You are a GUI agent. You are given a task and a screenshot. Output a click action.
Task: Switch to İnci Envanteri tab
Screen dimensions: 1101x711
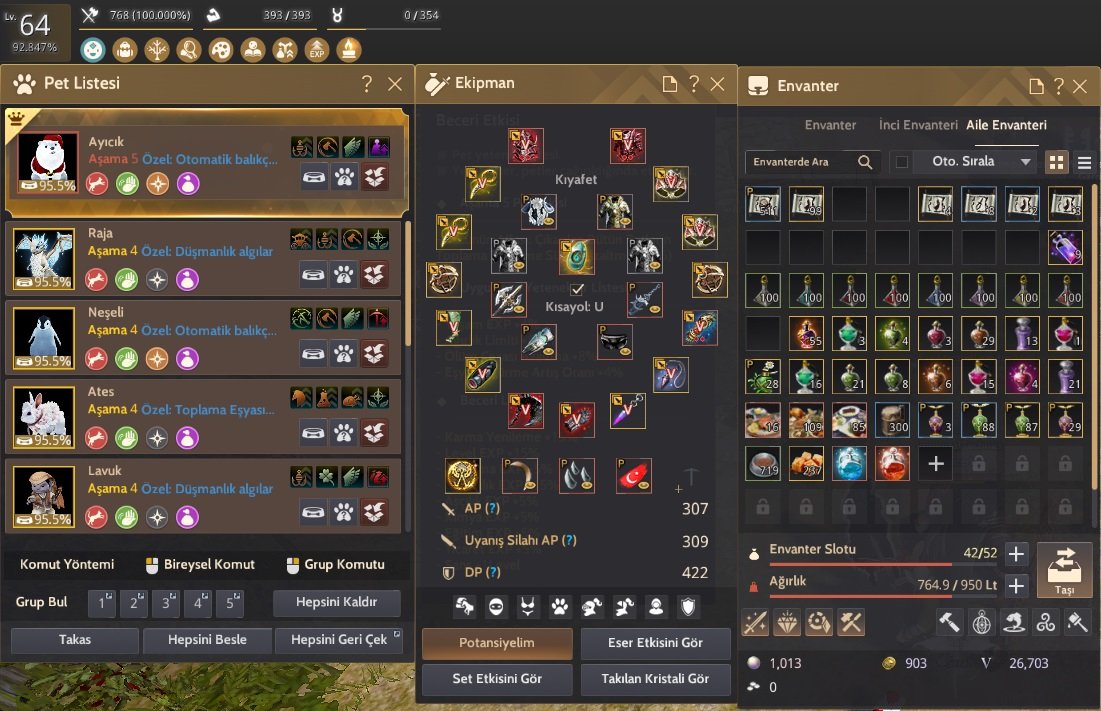pos(918,125)
